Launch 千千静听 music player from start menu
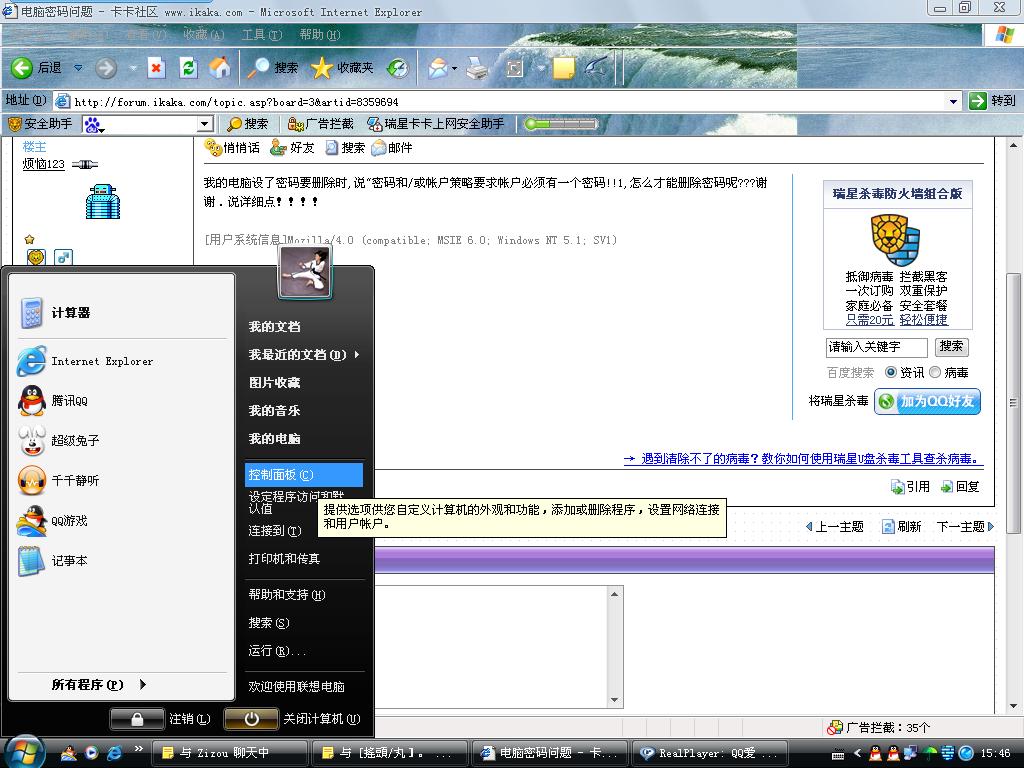Screen dimensions: 1024x768 pos(75,481)
